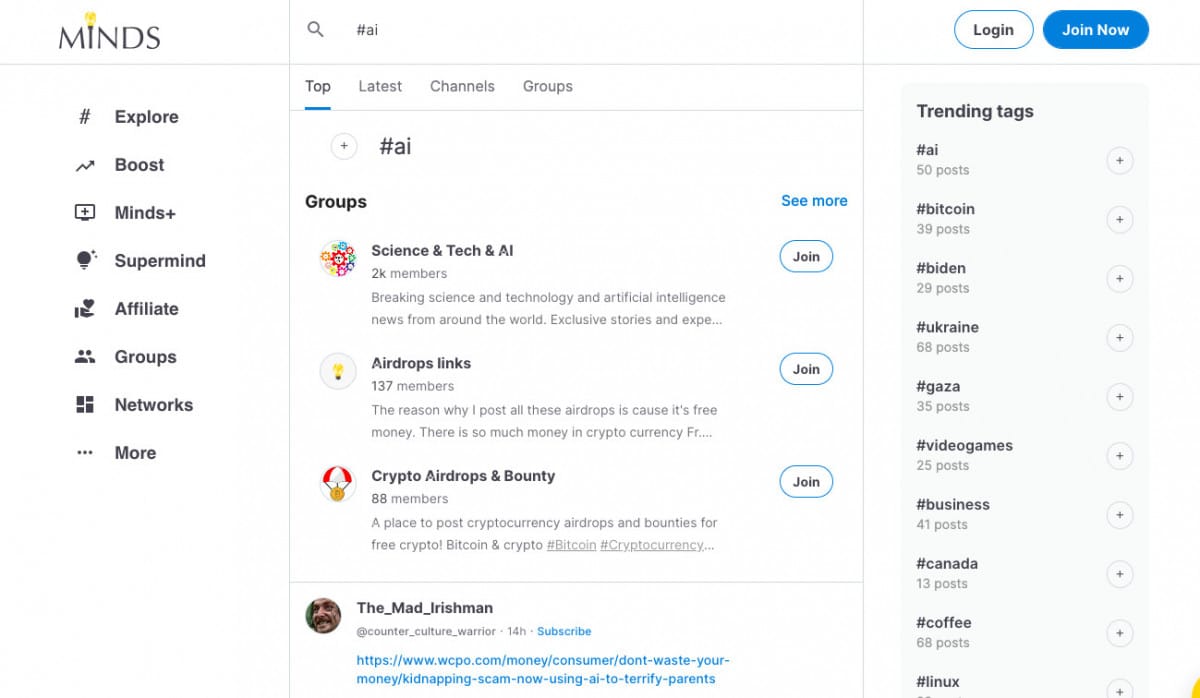Switch to the Channels tab
The width and height of the screenshot is (1200, 698).
(x=462, y=86)
